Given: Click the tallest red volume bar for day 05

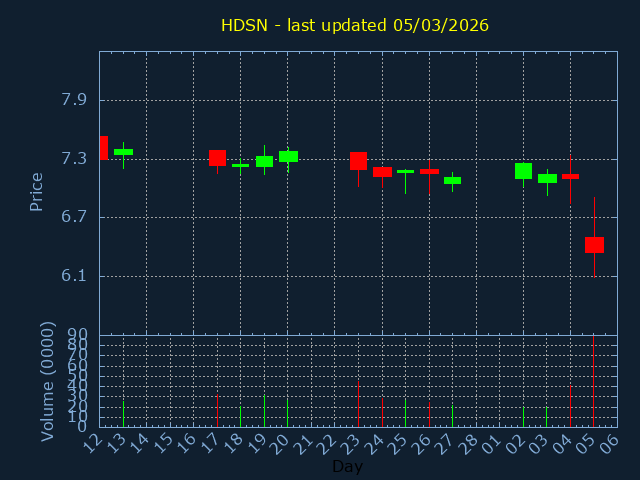Looking at the screenshot, I should tap(593, 381).
